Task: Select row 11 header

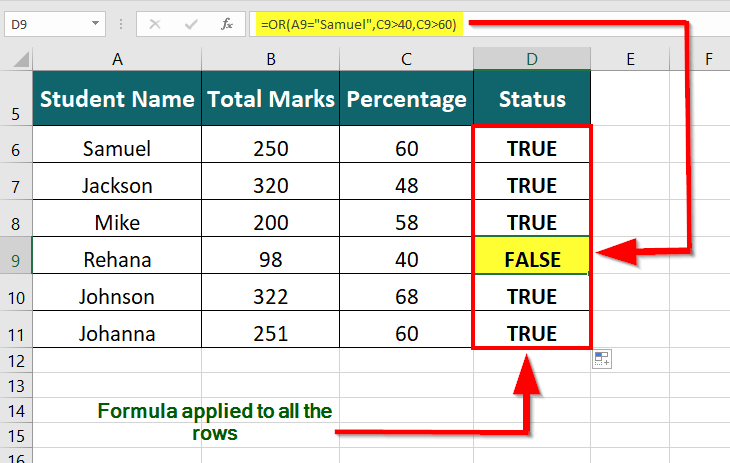Action: click(x=16, y=329)
